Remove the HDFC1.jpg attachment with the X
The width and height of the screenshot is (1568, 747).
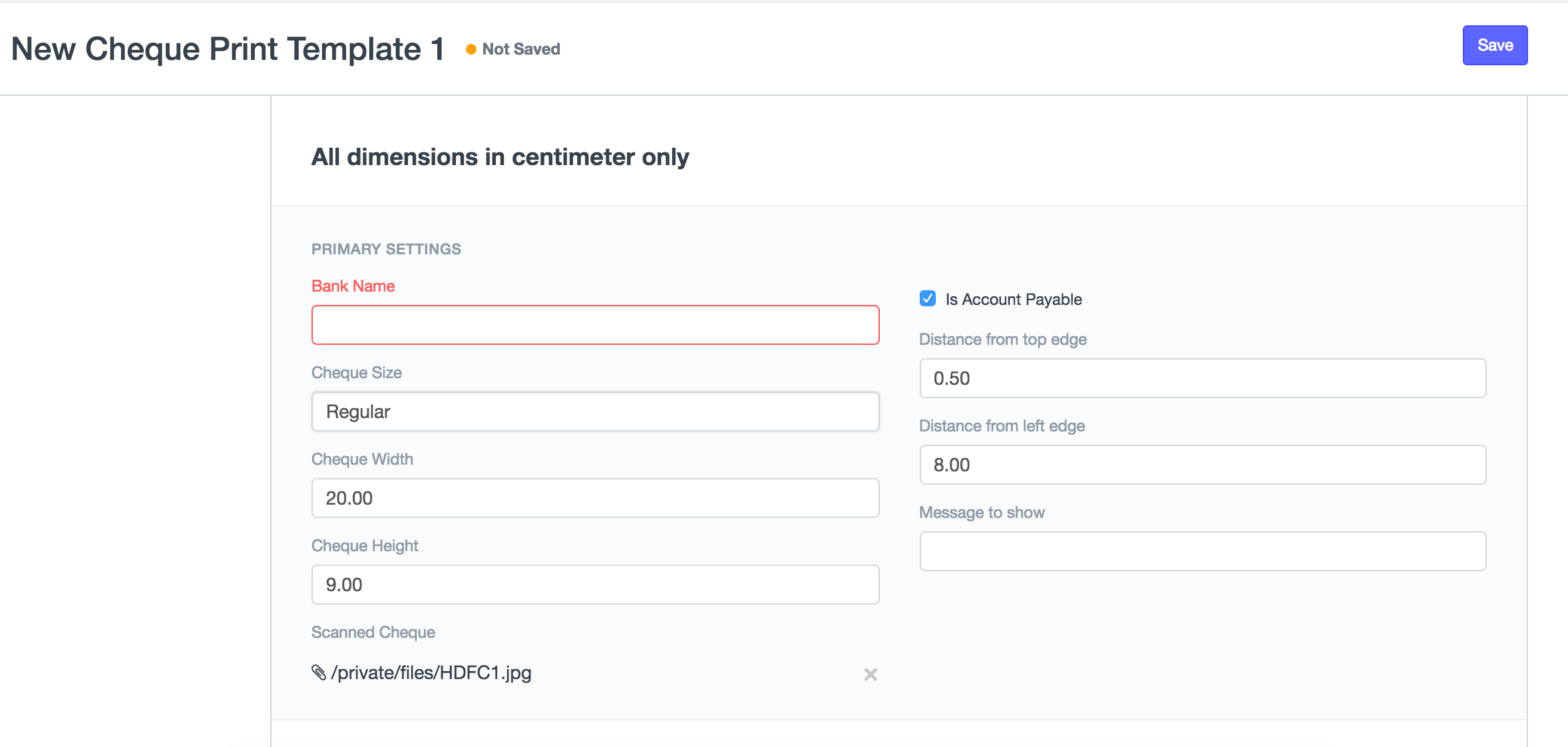click(x=871, y=674)
